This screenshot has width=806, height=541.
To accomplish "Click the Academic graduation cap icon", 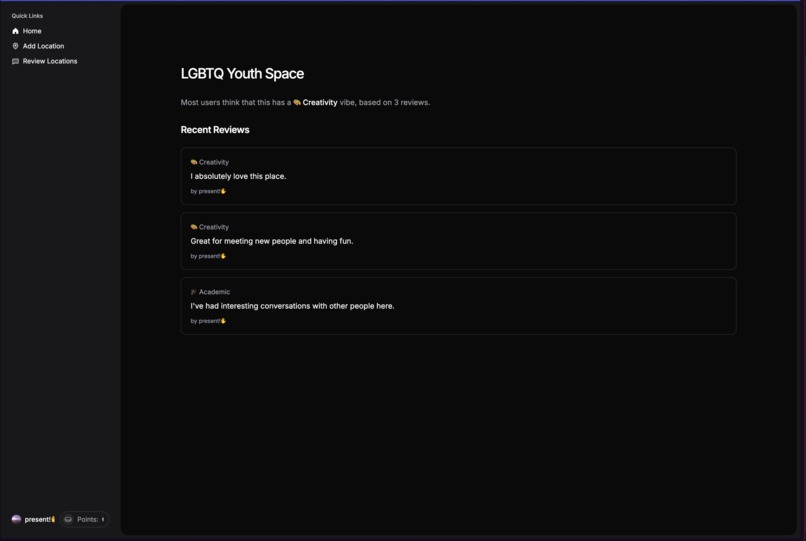I will click(x=194, y=292).
